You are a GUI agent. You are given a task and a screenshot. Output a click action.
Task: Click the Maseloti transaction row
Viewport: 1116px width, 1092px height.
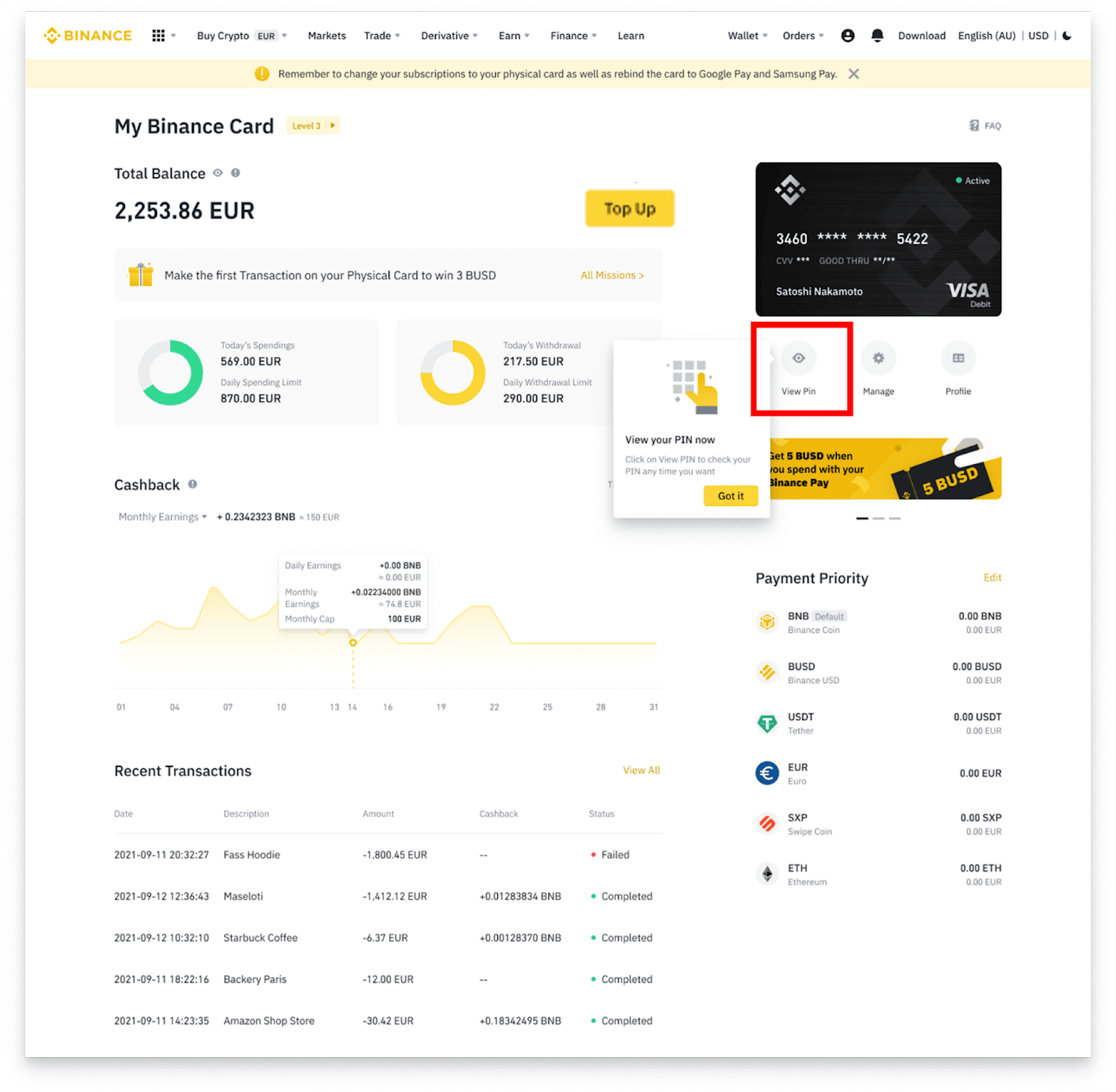(388, 897)
